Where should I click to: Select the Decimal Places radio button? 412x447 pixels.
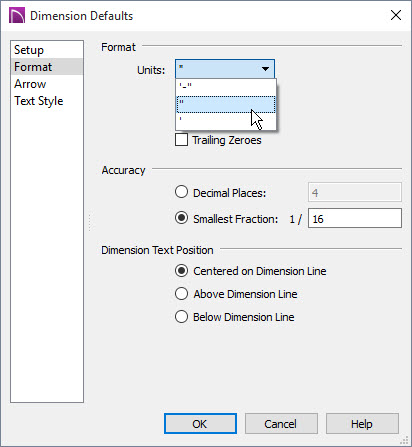coord(181,192)
